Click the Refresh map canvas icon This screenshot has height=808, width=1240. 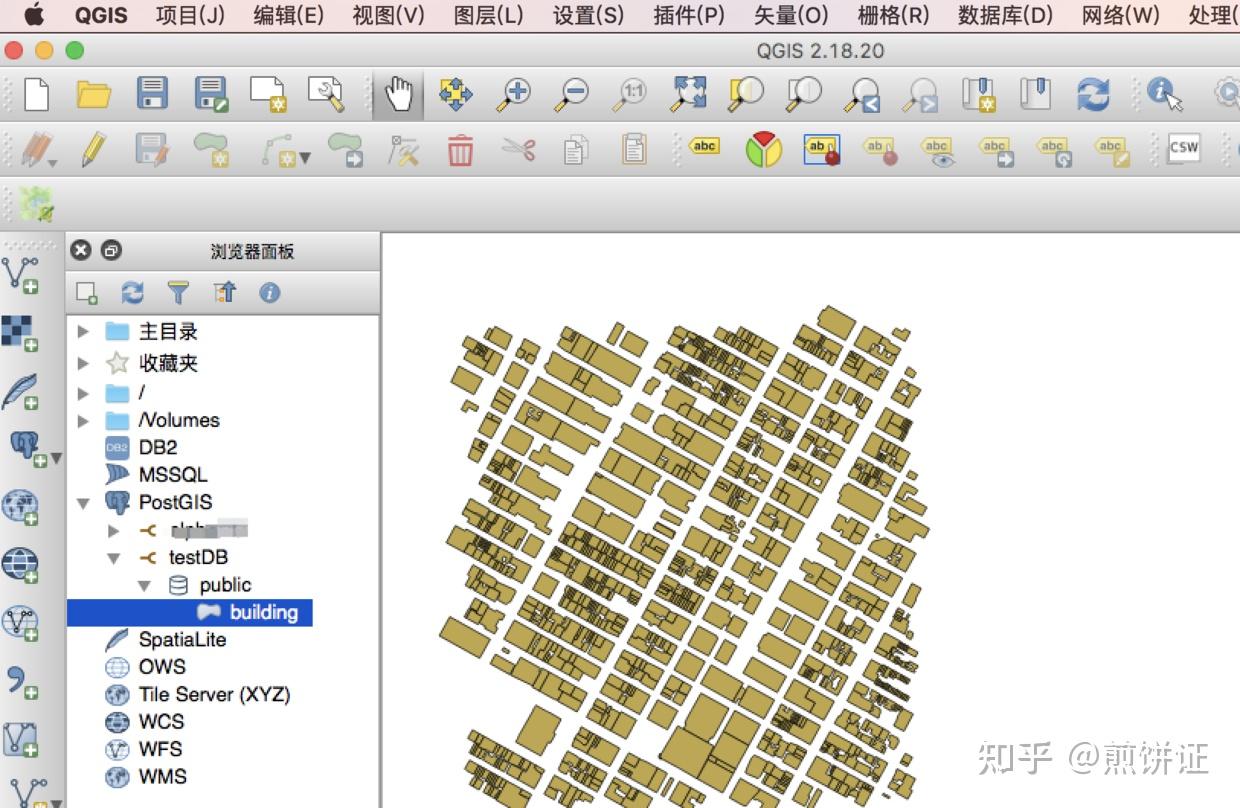tap(1094, 93)
